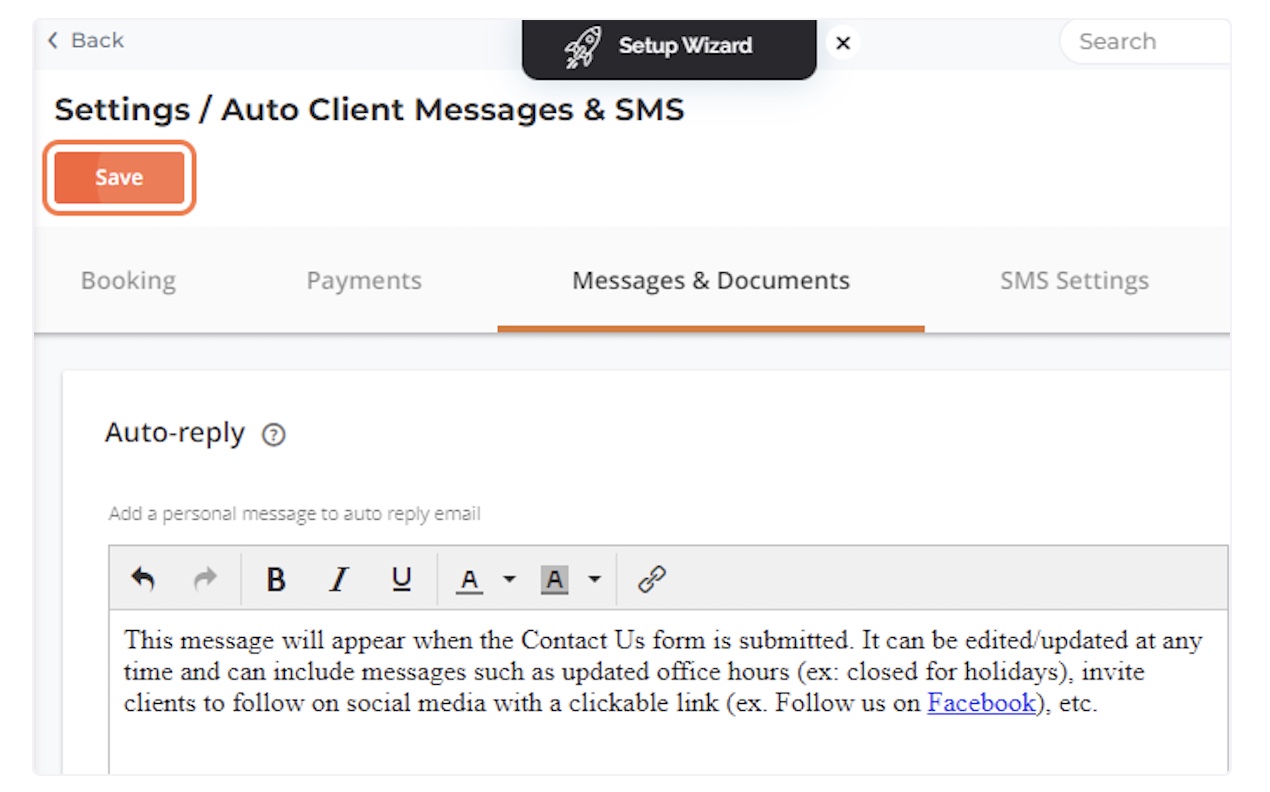Image resolution: width=1270 pixels, height=792 pixels.
Task: Switch to the Booking tab
Action: click(128, 281)
